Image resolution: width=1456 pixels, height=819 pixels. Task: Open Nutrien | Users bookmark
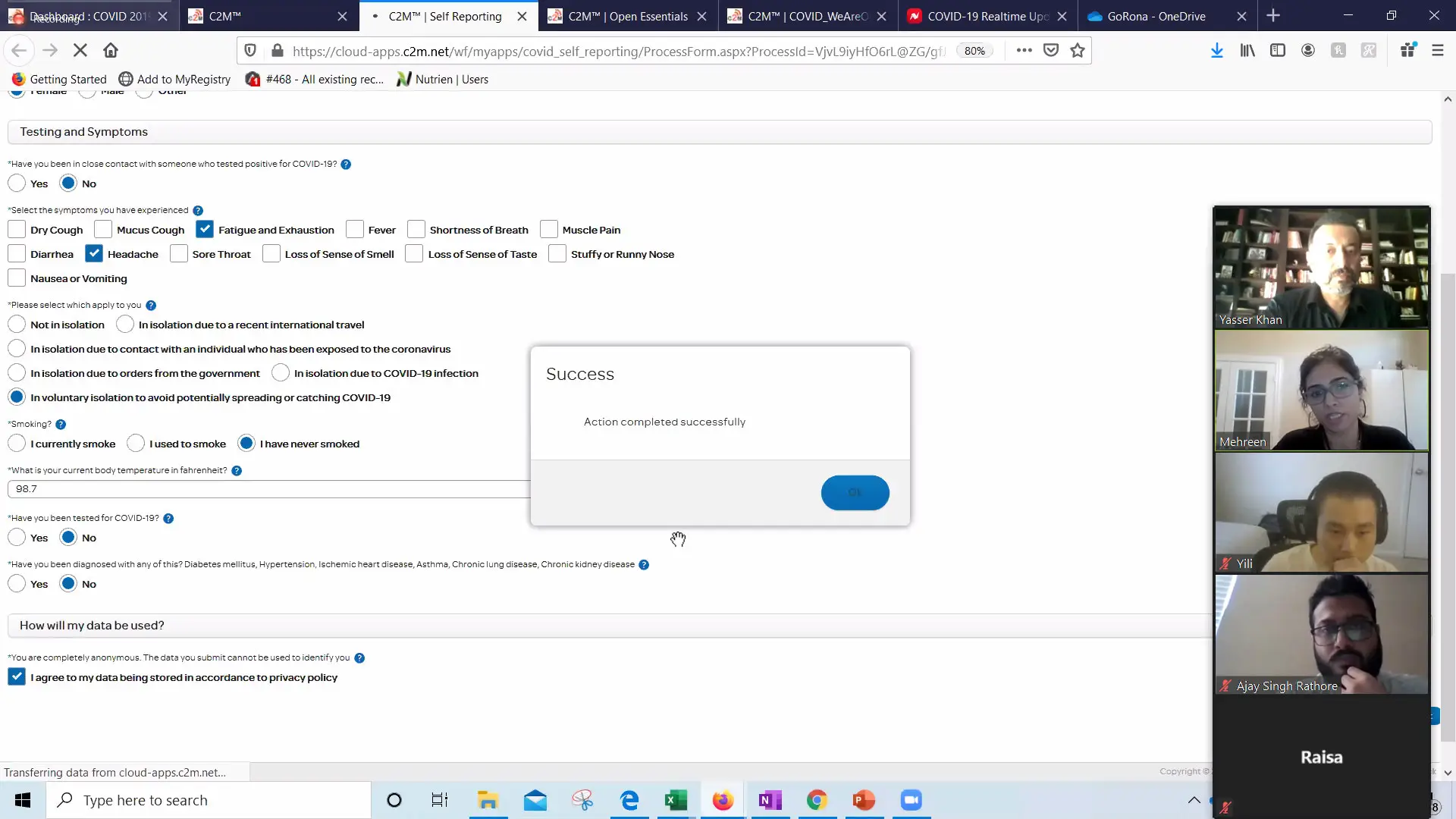point(443,80)
